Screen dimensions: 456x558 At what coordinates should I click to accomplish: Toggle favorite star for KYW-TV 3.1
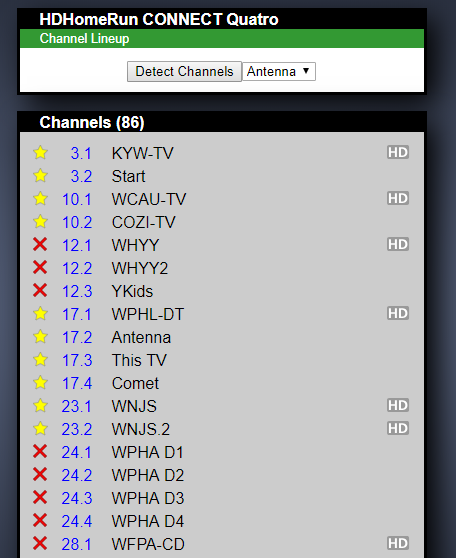[x=40, y=153]
